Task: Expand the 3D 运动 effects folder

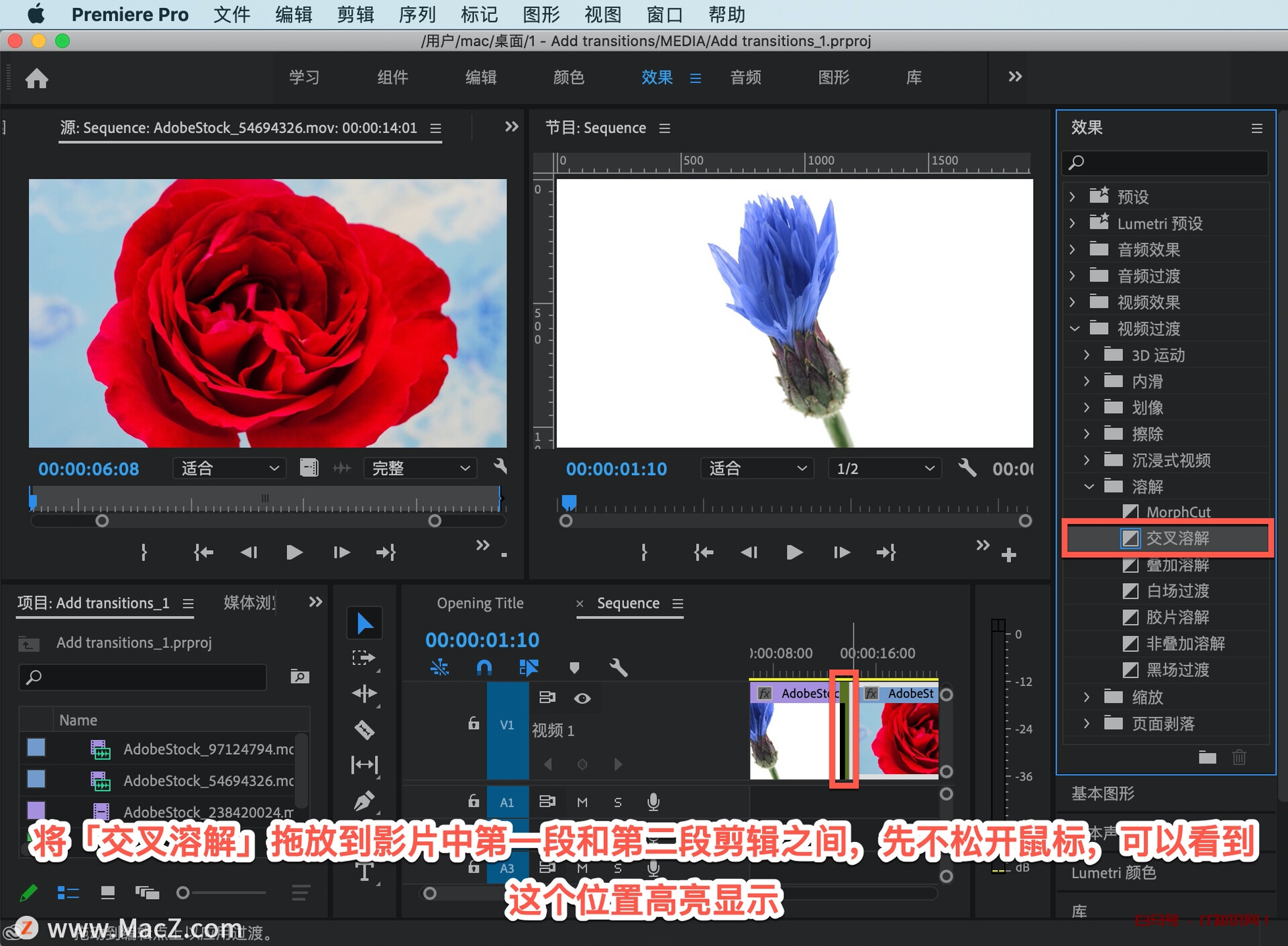Action: (1088, 355)
